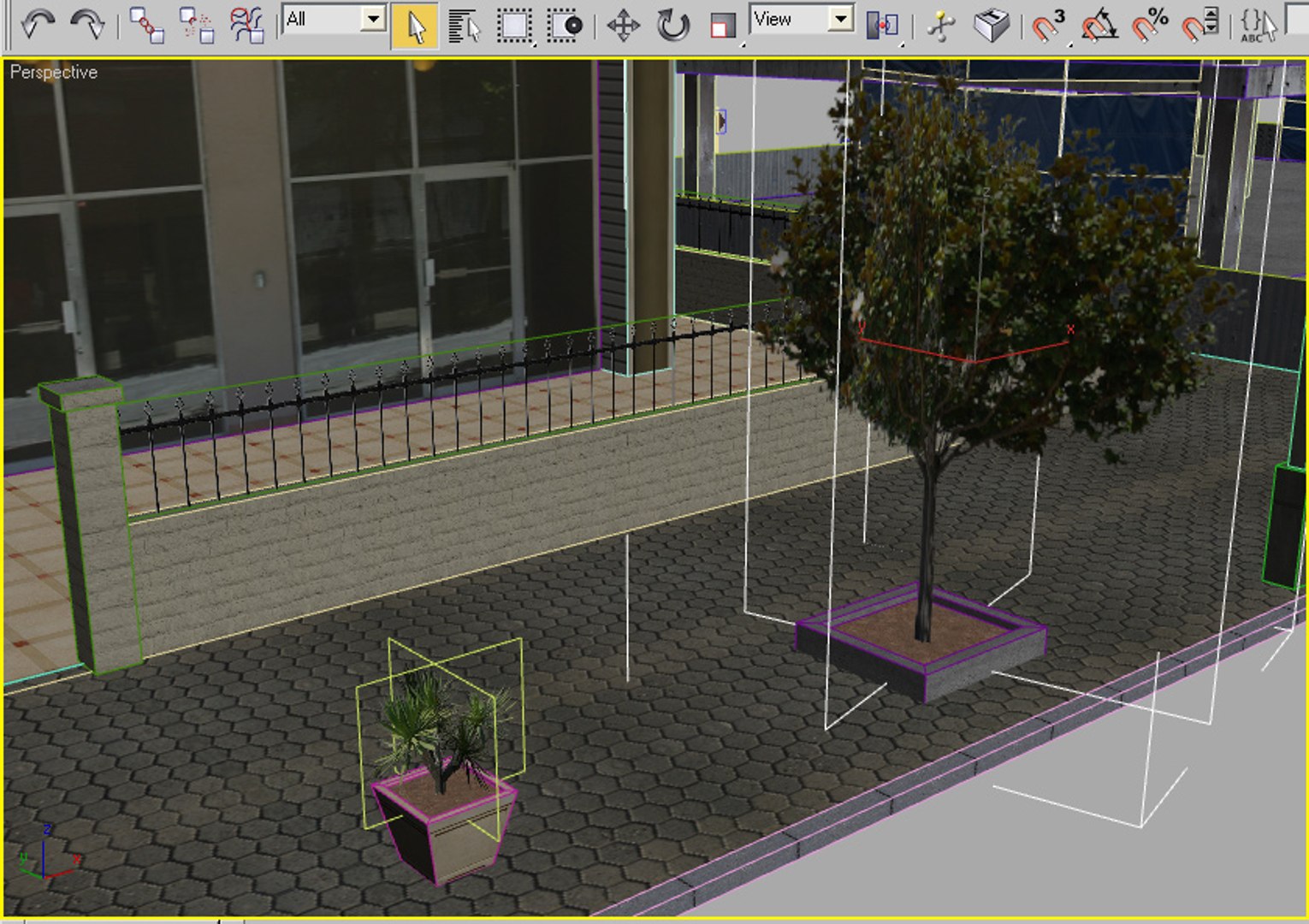Toggle the 3D Snaps magnet

click(1048, 26)
